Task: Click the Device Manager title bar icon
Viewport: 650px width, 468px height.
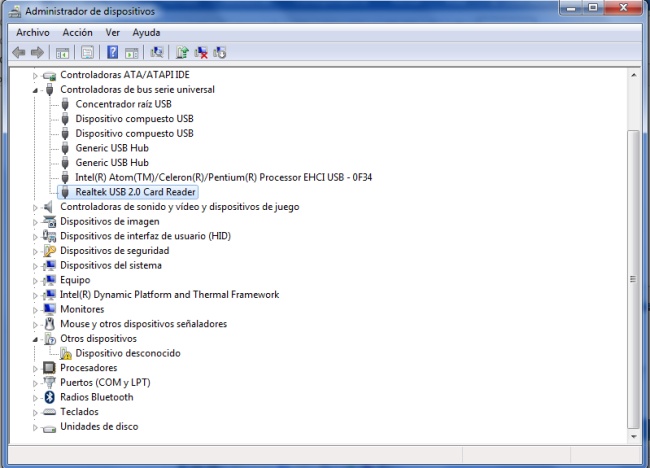Action: pos(15,12)
